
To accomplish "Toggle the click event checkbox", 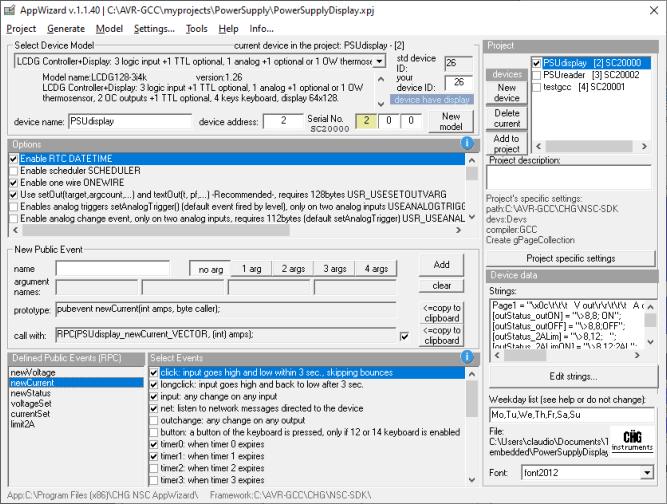I will pos(154,373).
